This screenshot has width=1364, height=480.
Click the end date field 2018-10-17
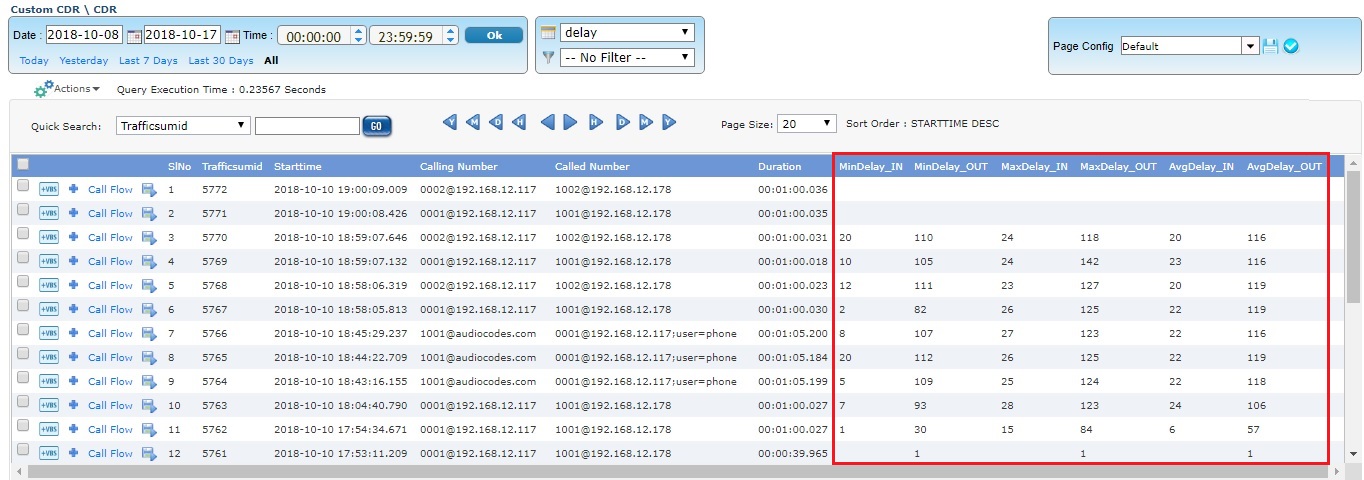point(182,35)
